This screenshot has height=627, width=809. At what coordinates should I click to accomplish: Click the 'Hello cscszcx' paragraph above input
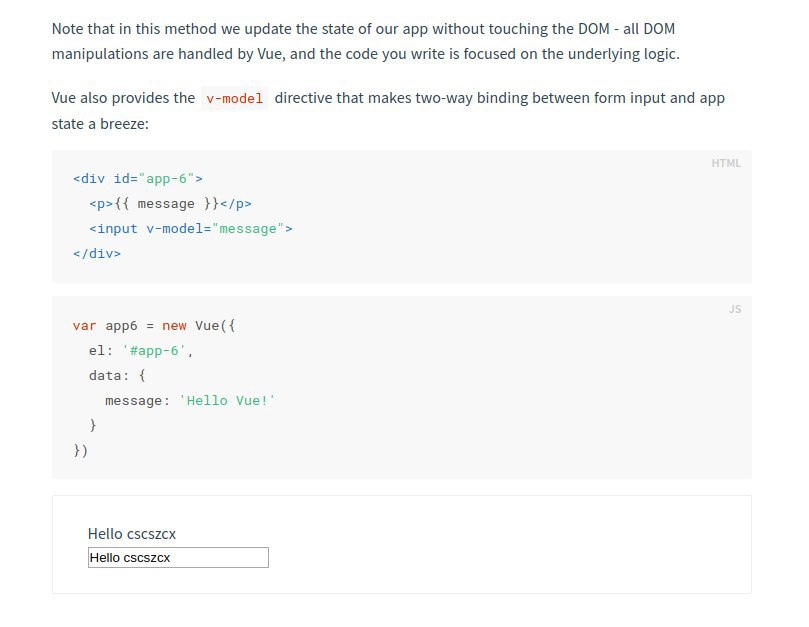pos(132,534)
